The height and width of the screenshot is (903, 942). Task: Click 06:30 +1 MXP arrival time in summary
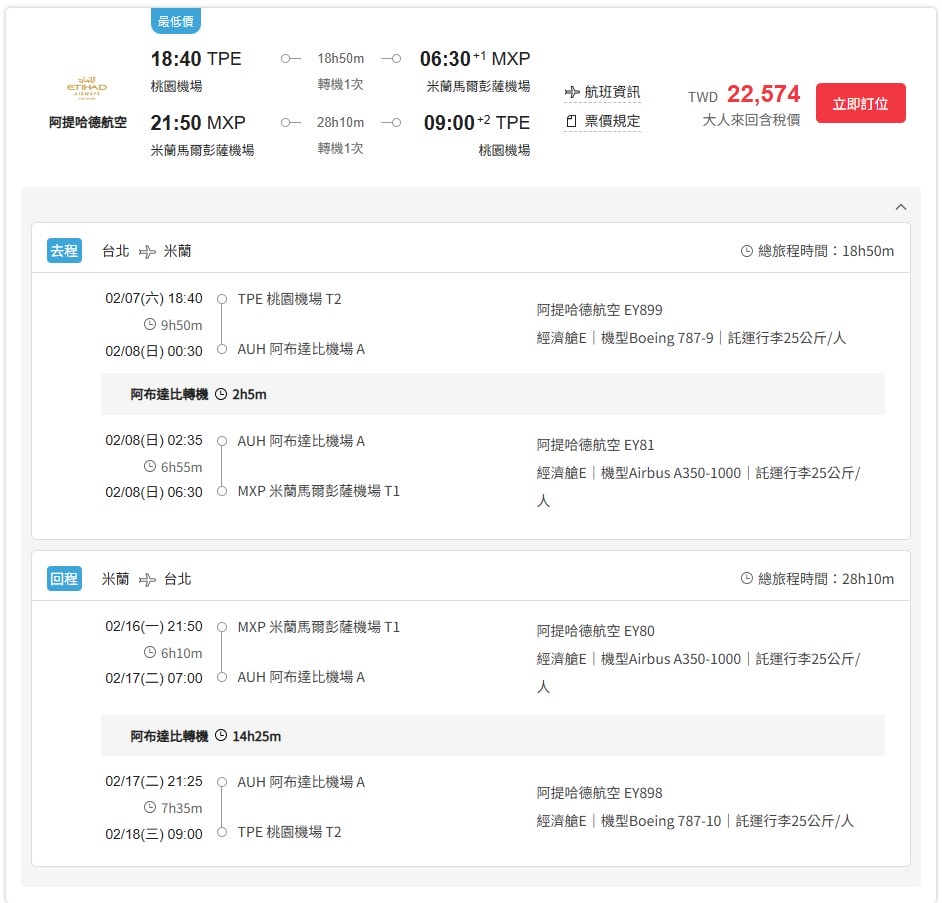(x=475, y=58)
